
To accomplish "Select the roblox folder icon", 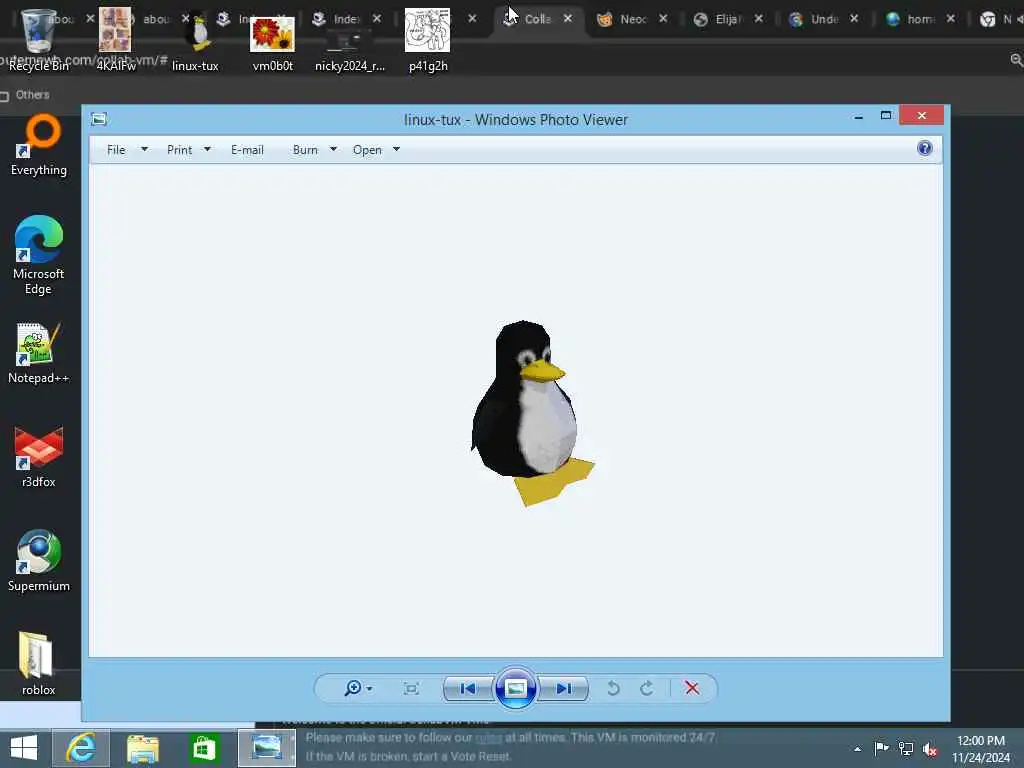I will pos(39,664).
